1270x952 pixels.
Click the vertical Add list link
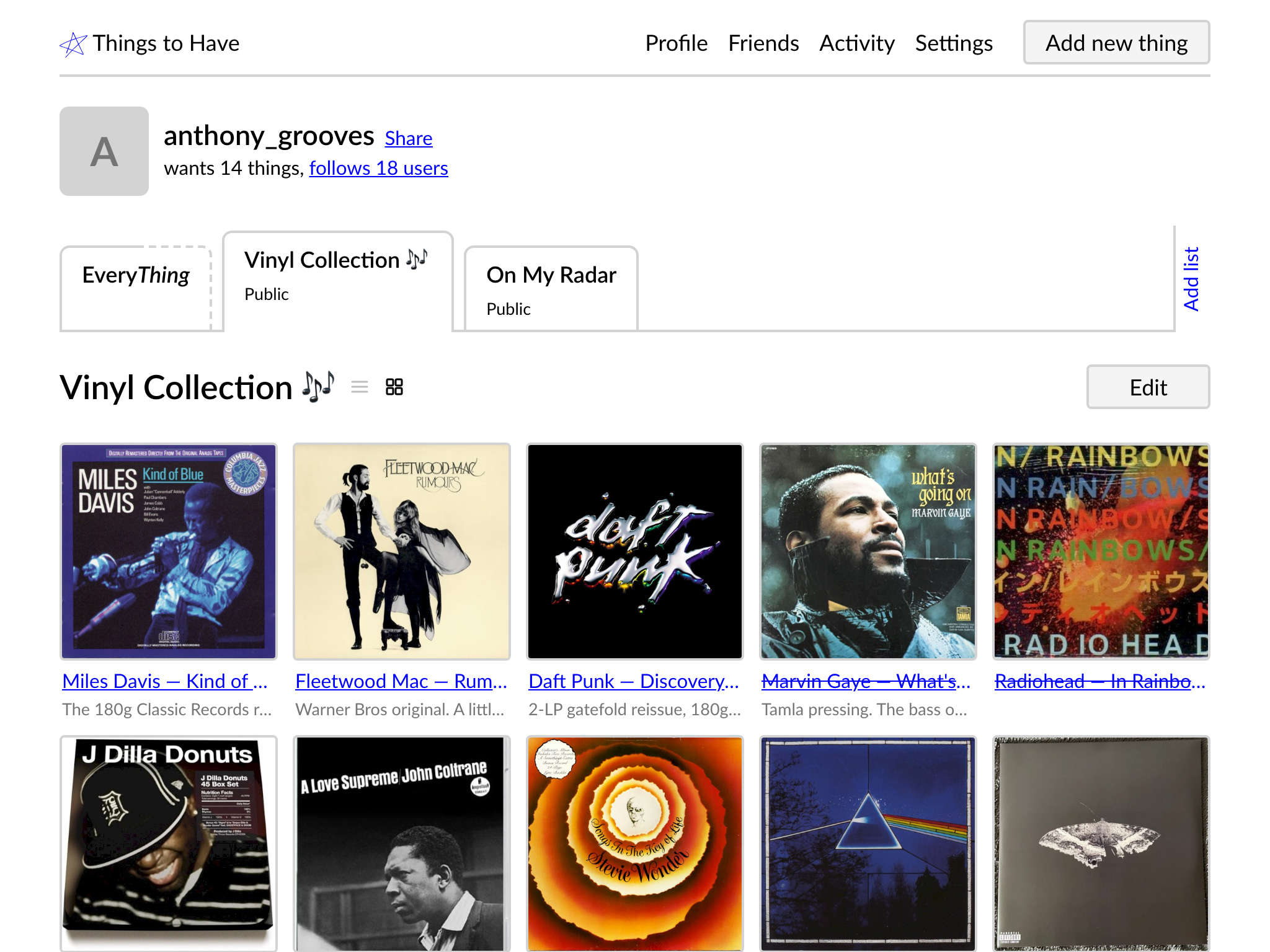(1191, 279)
